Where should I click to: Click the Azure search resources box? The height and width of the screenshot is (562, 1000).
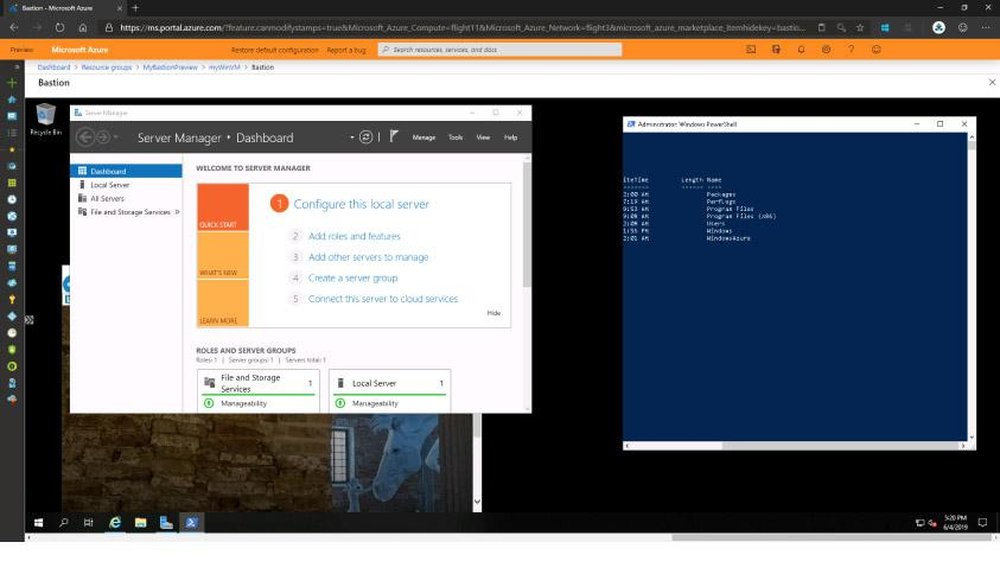[499, 49]
